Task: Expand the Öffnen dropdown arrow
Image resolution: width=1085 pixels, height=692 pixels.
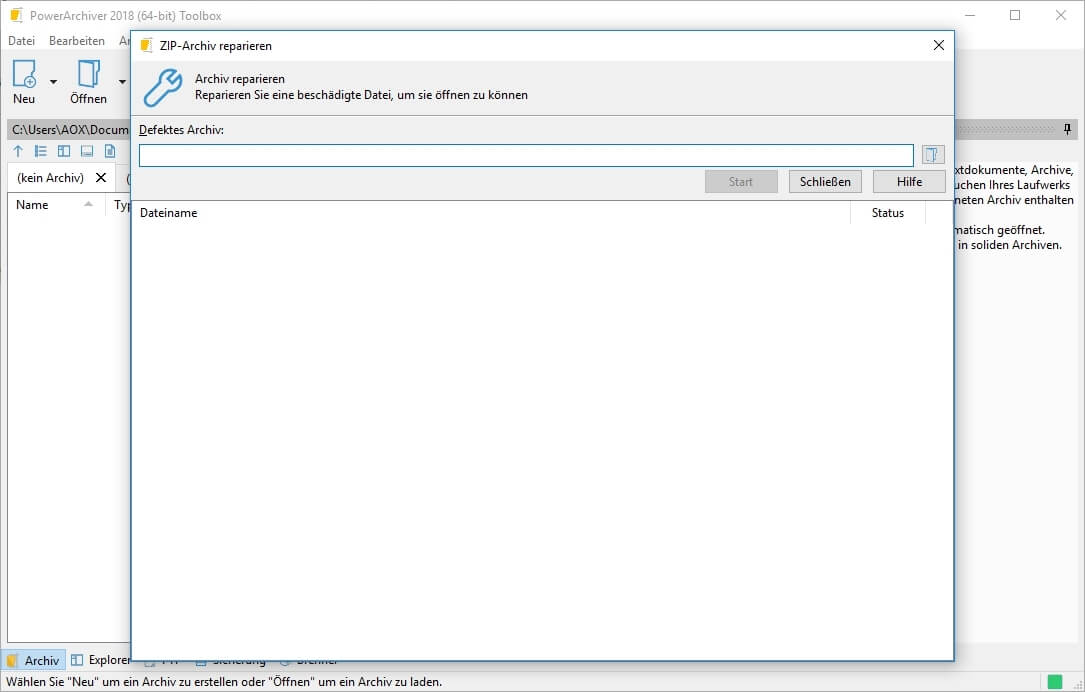Action: 122,81
